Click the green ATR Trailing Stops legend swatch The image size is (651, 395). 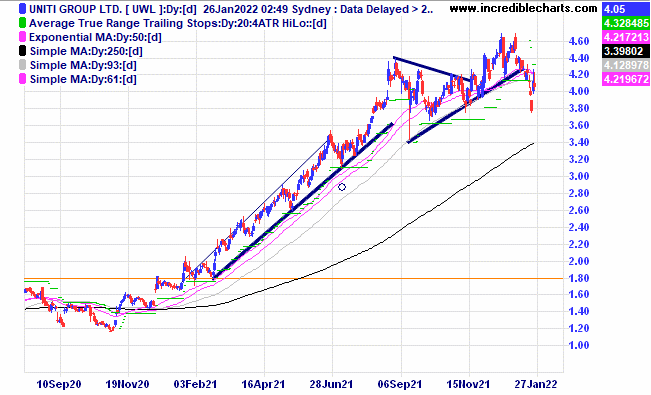[x=23, y=23]
